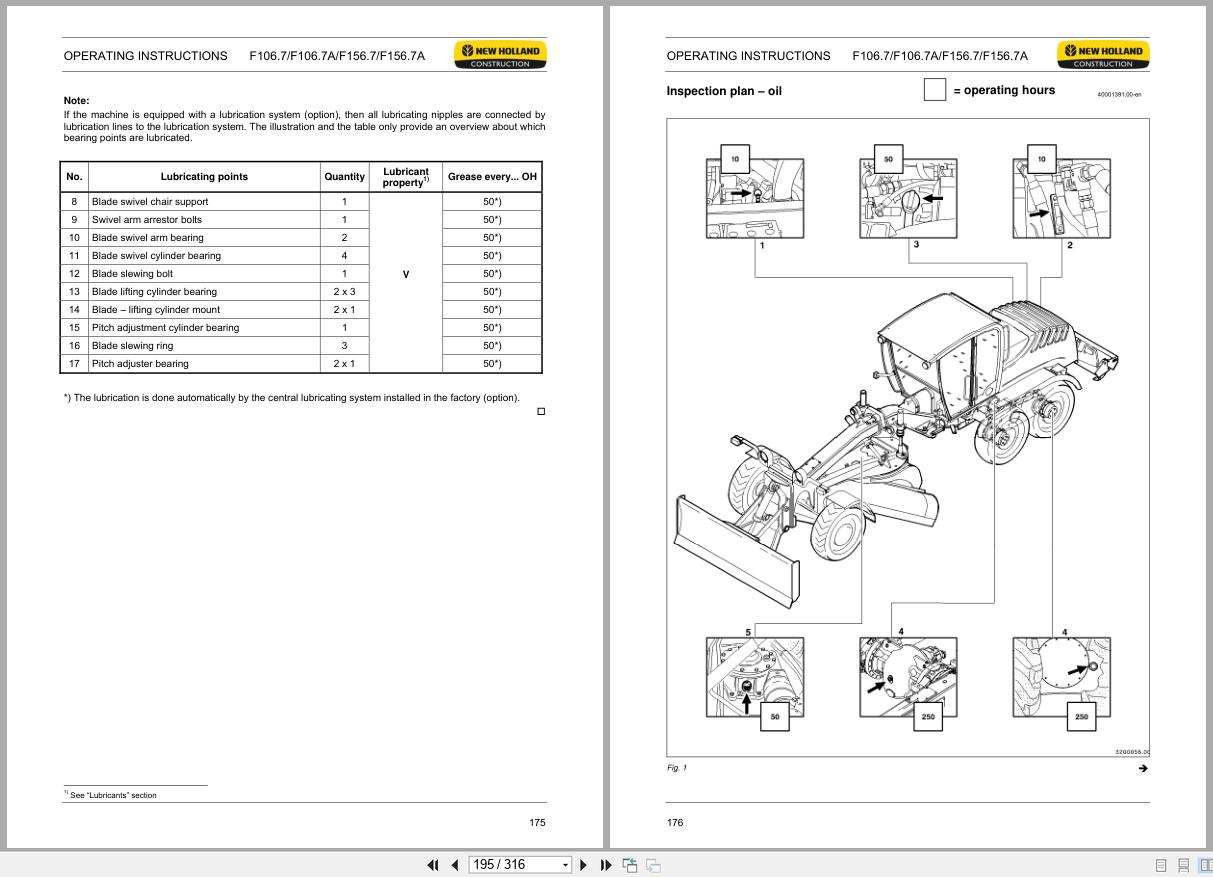Viewport: 1213px width, 877px height.
Task: Click the New Holland logo on page 175
Action: [500, 55]
